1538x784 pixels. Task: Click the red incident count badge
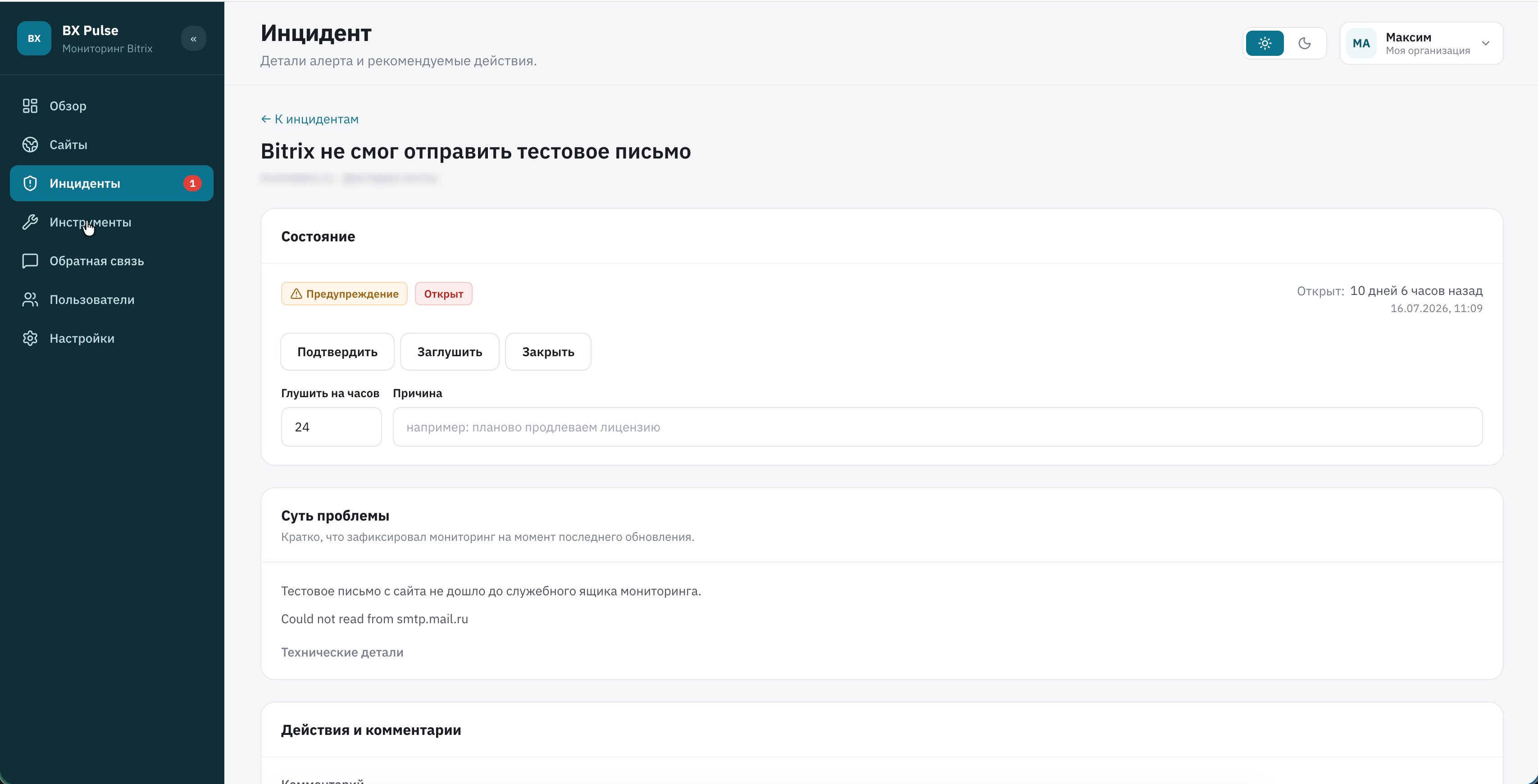[192, 183]
